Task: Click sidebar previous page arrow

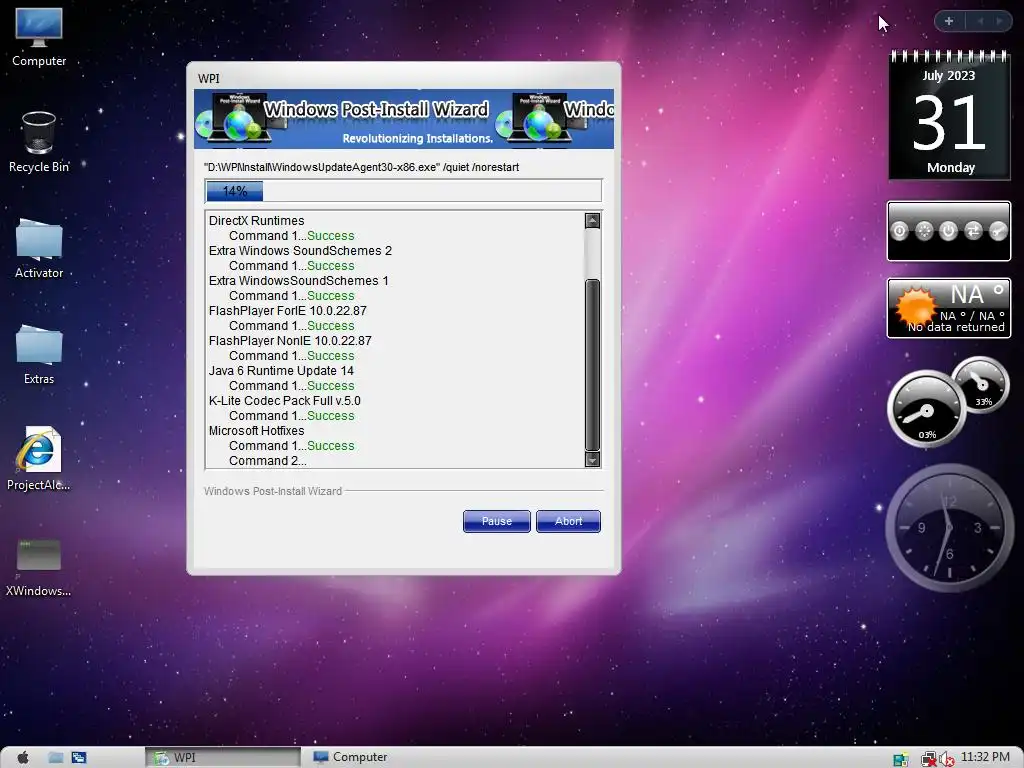Action: pos(980,21)
